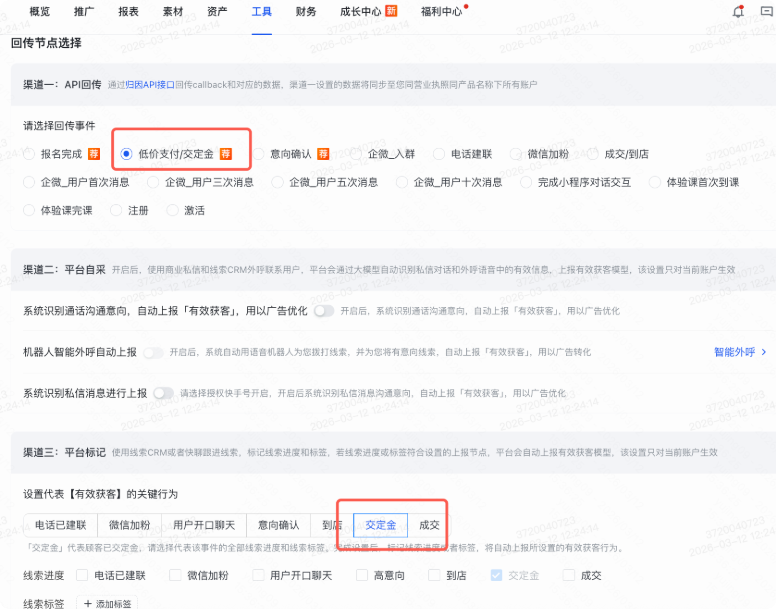This screenshot has height=609, width=776.
Task: Check the 成交 lead progress box
Action: (569, 575)
